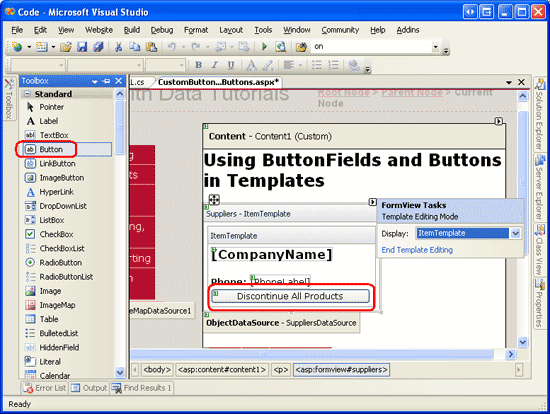Screen dimensions: 550x414
Task: Open the Display template dropdown
Action: coord(515,233)
